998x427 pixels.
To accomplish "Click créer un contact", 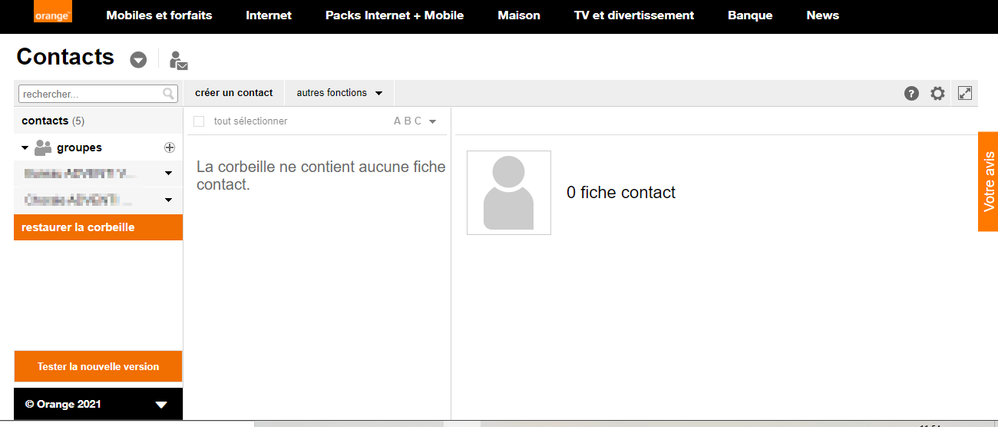I will [234, 93].
